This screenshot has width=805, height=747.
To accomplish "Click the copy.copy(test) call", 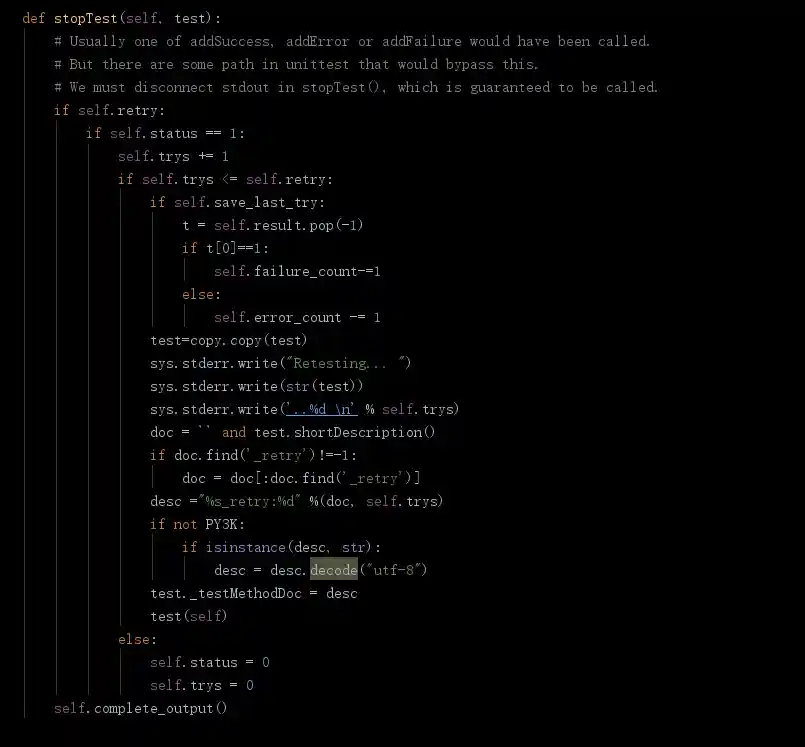I will pyautogui.click(x=248, y=340).
